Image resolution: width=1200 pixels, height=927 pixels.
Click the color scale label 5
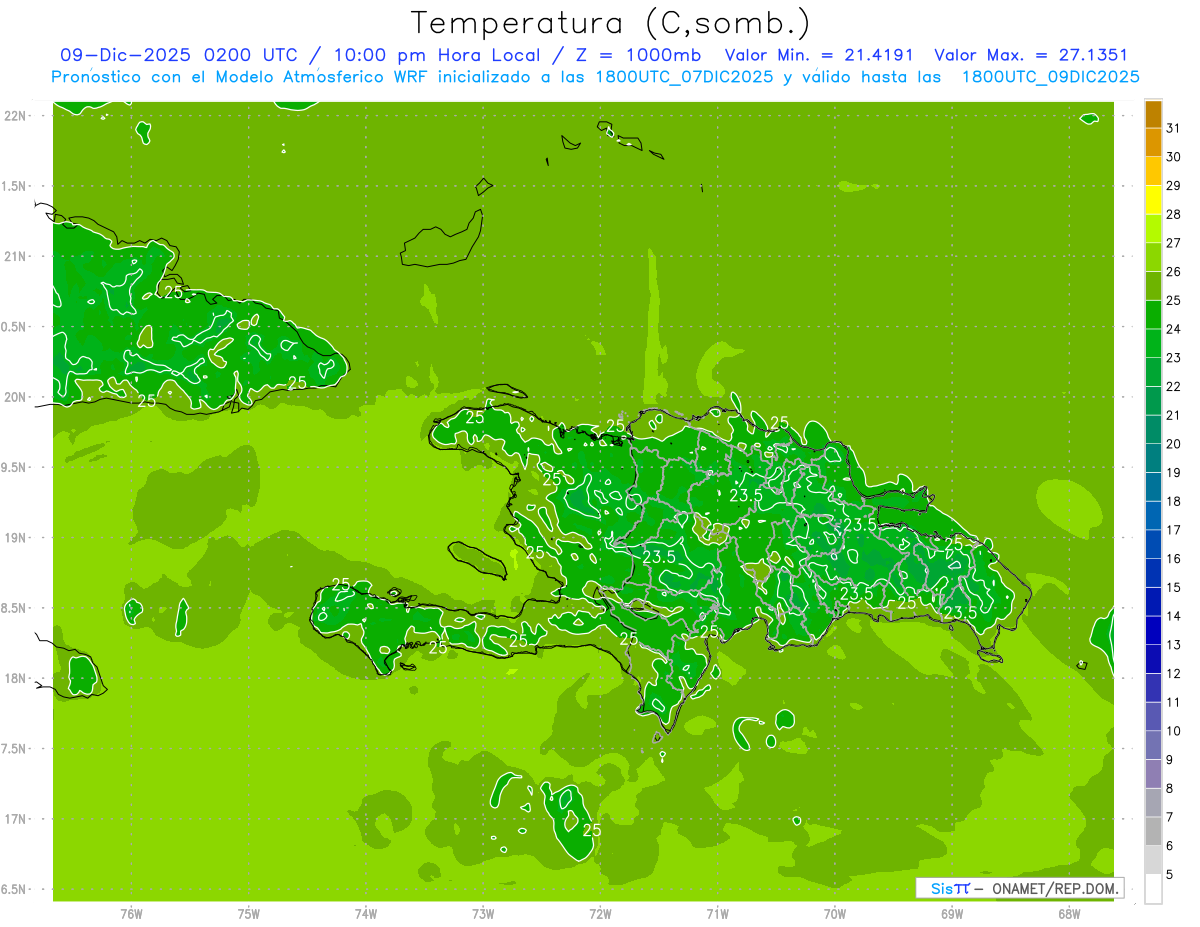click(1170, 875)
